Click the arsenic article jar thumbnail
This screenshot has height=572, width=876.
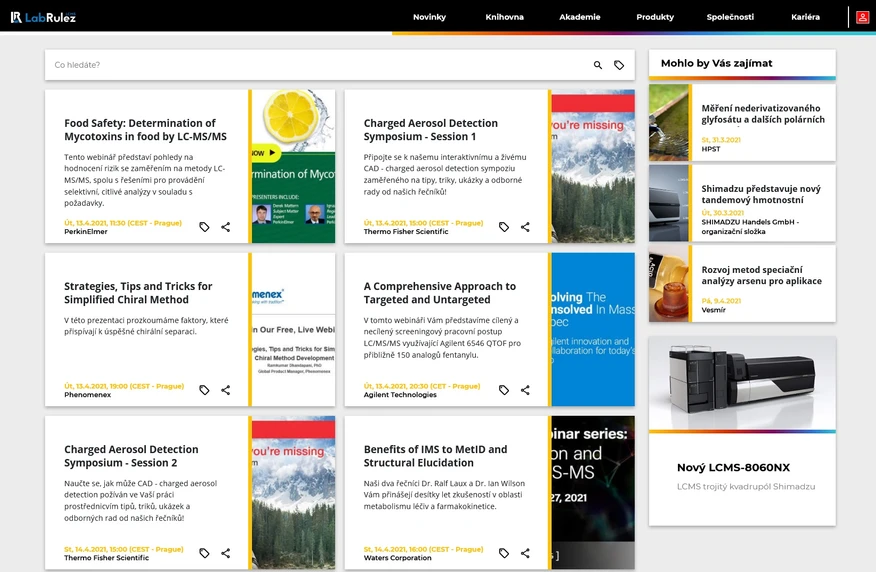click(669, 284)
